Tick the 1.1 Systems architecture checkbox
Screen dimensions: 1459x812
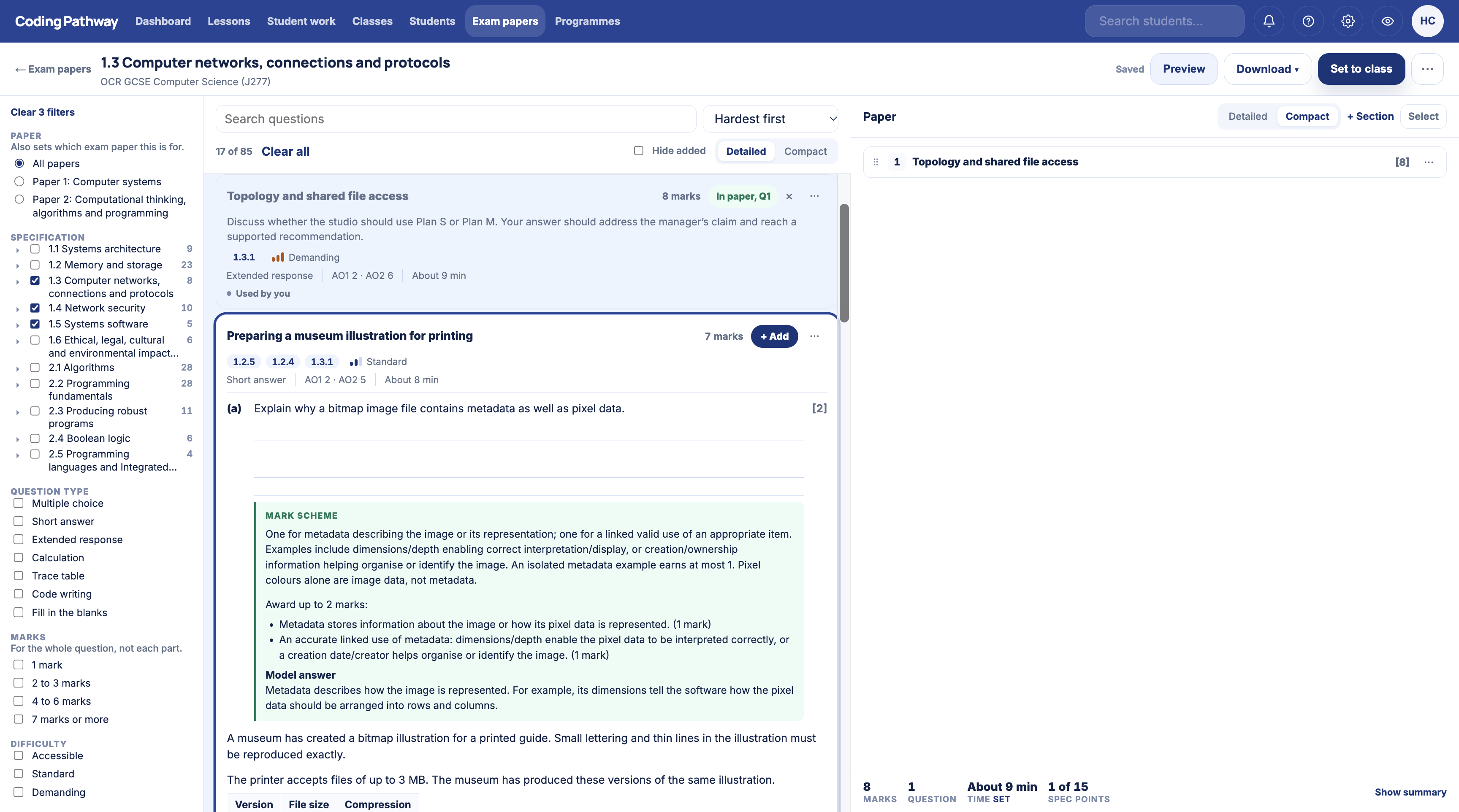pyautogui.click(x=35, y=249)
